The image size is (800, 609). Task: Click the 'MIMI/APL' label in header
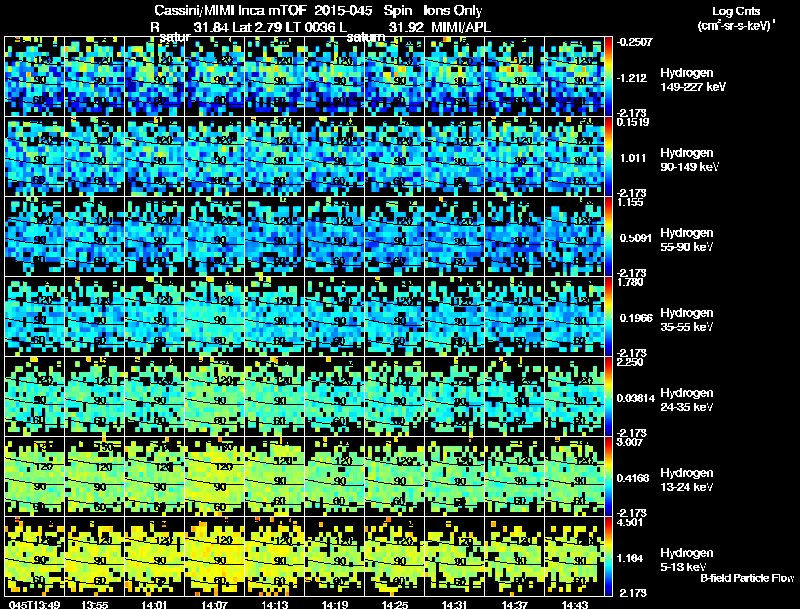point(461,28)
